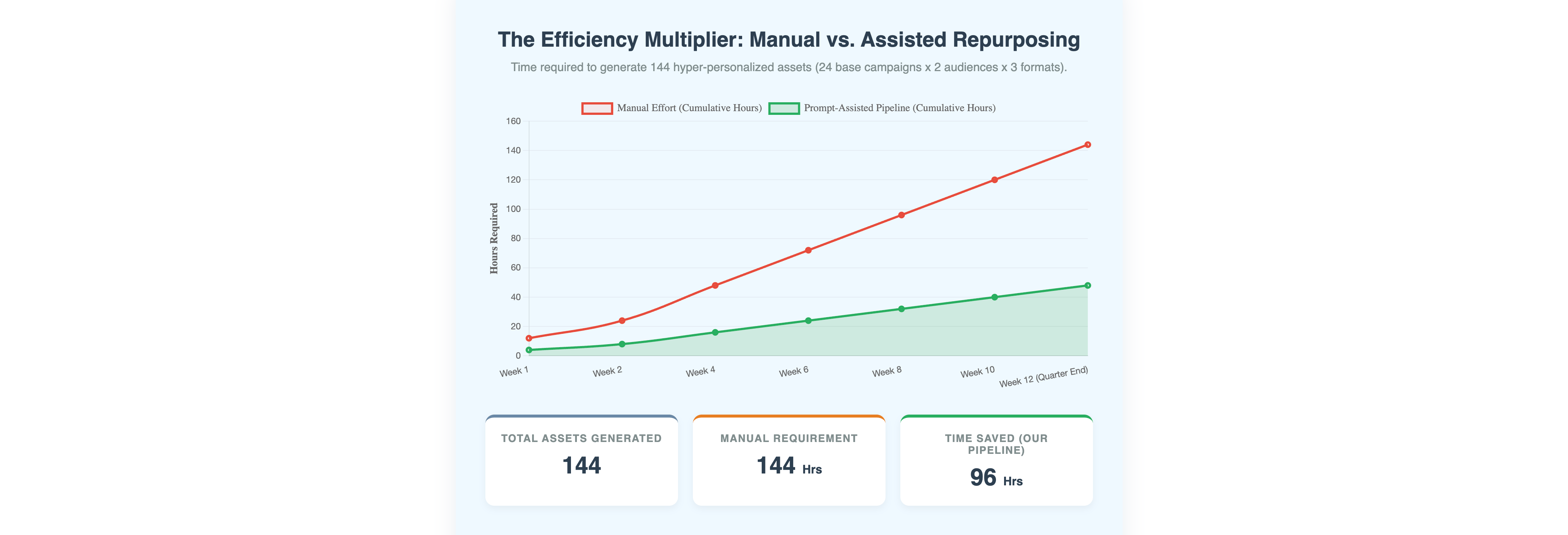This screenshot has width=1568, height=535.
Task: Select the red data point at Week 2
Action: coord(621,321)
